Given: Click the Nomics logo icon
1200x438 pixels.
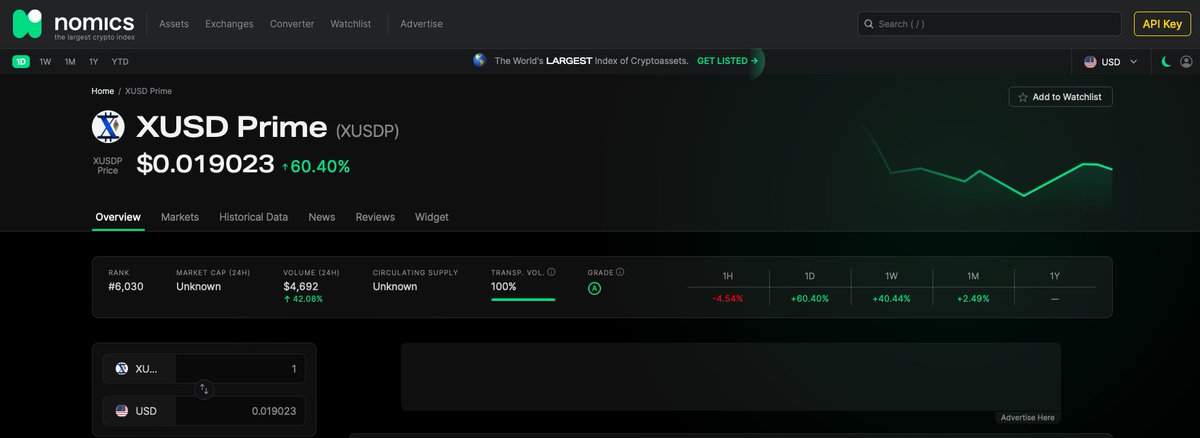Looking at the screenshot, I should point(28,23).
